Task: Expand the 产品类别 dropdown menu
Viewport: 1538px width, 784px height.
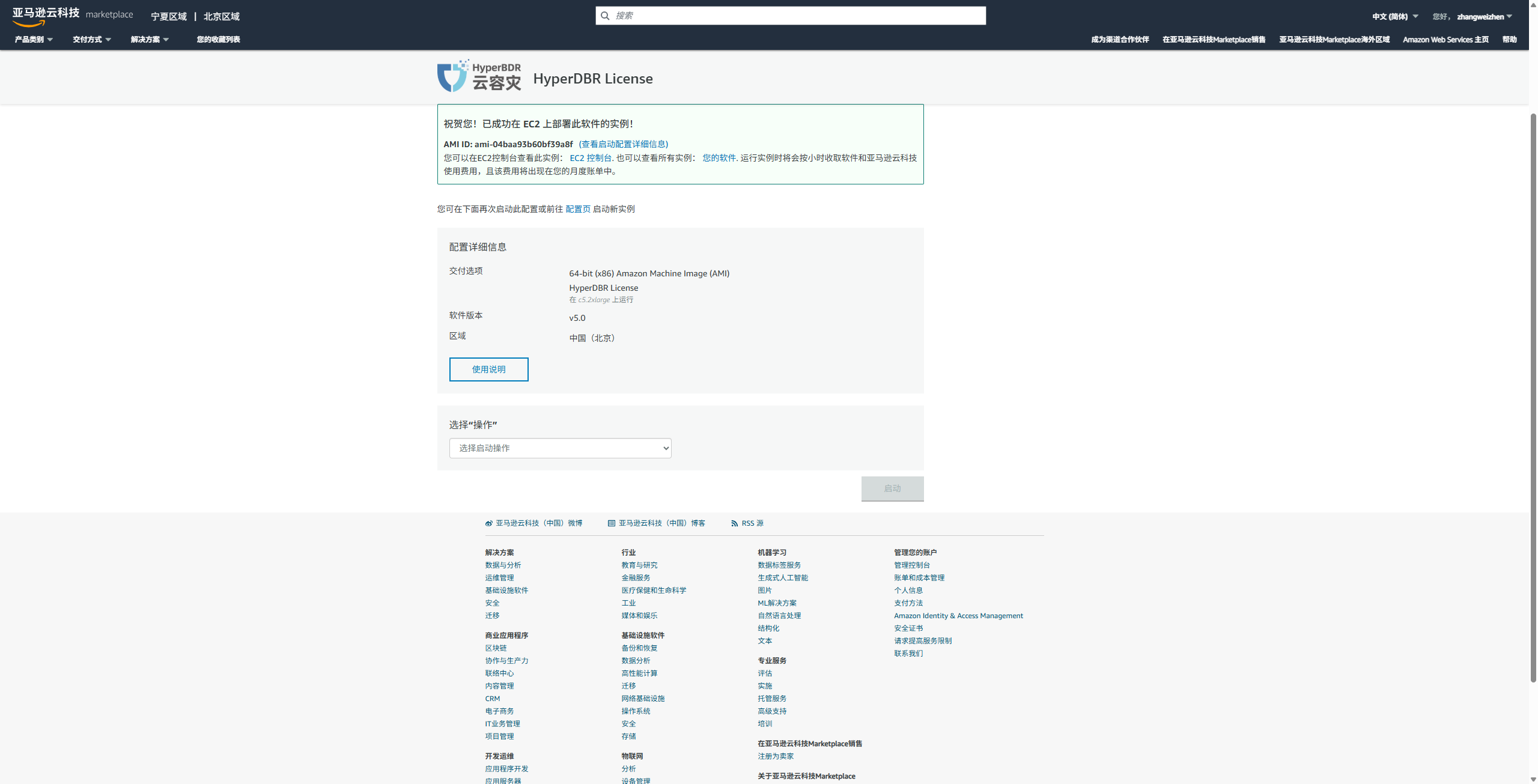Action: point(34,40)
